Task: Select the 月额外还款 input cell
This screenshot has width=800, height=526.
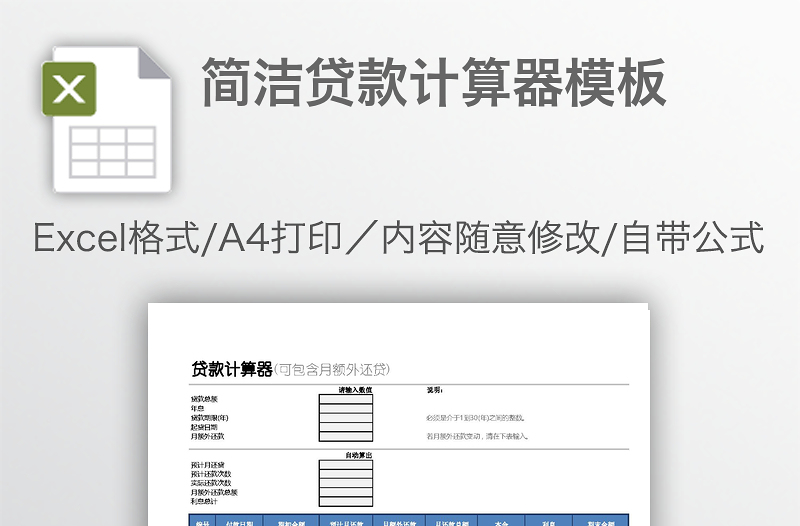Action: tap(346, 437)
